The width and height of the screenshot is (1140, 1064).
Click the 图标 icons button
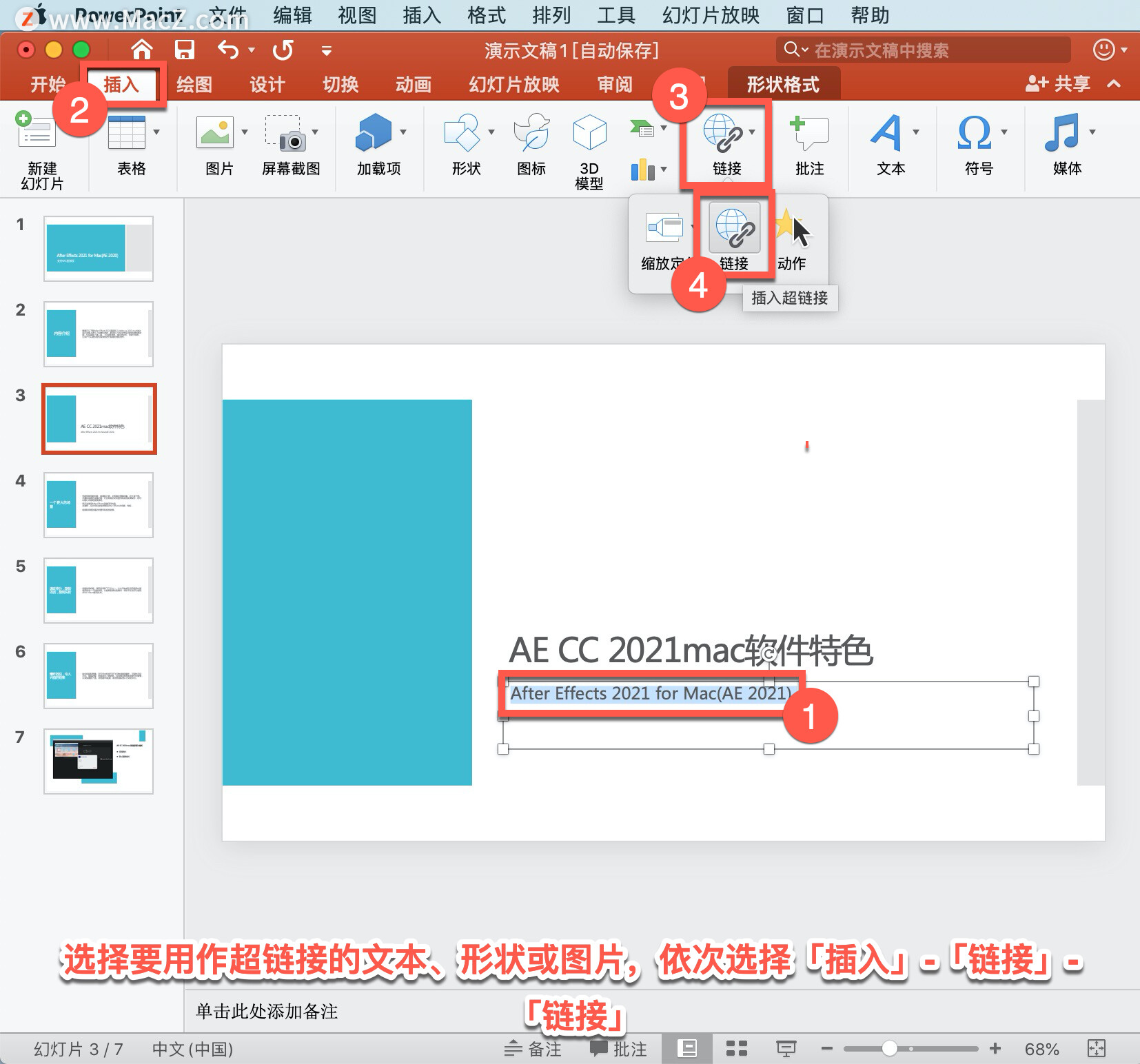(x=531, y=132)
